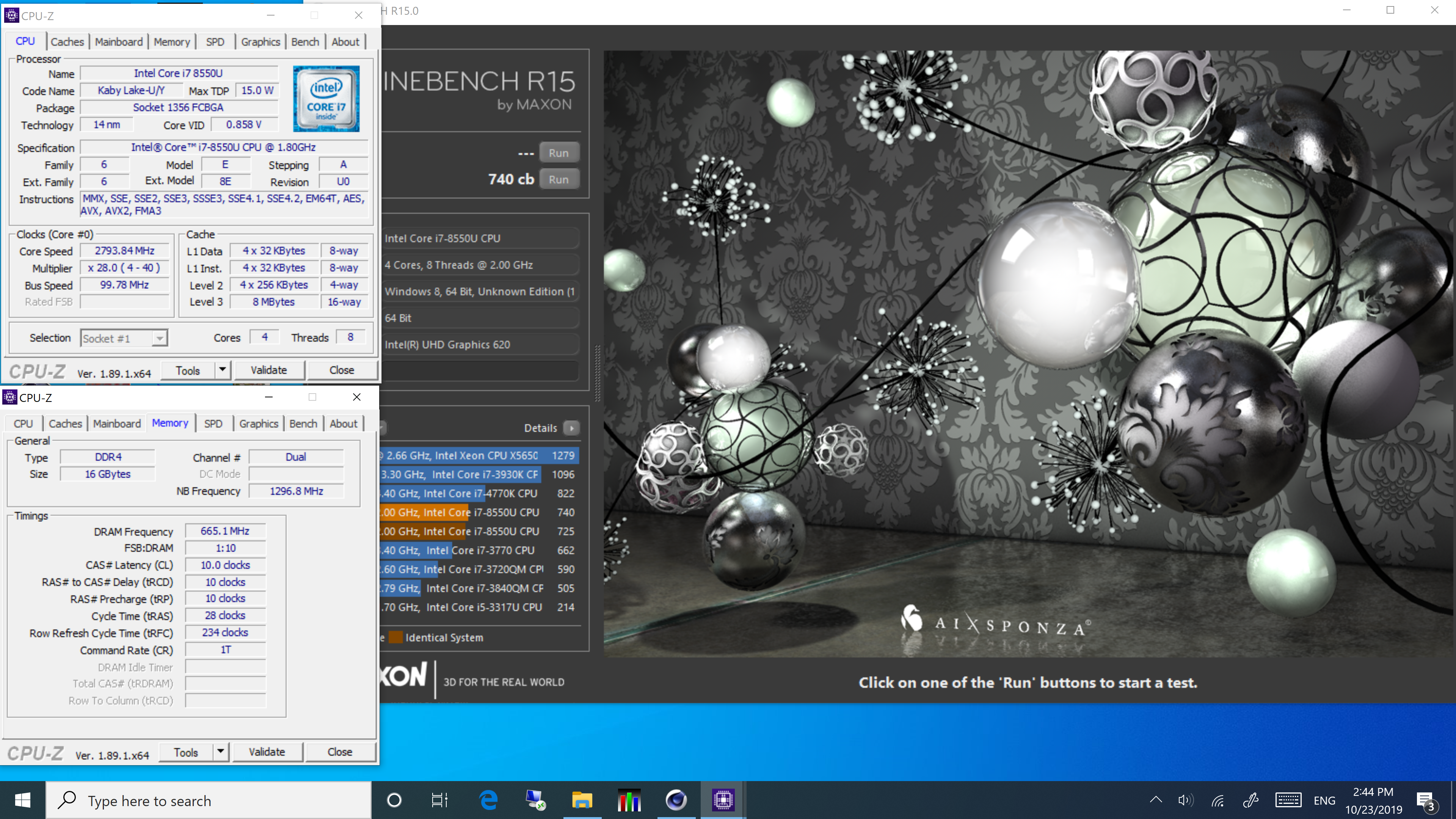
Task: Open Windows Ink Workspace pen icon
Action: click(x=1251, y=800)
